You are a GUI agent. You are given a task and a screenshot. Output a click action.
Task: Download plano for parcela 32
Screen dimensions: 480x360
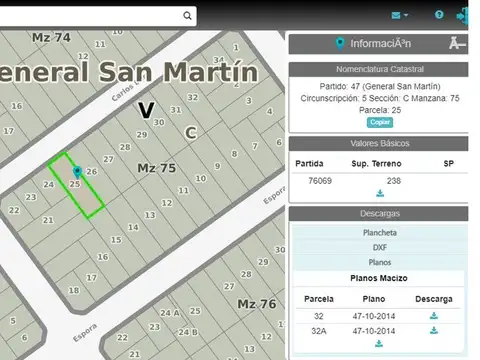point(434,316)
